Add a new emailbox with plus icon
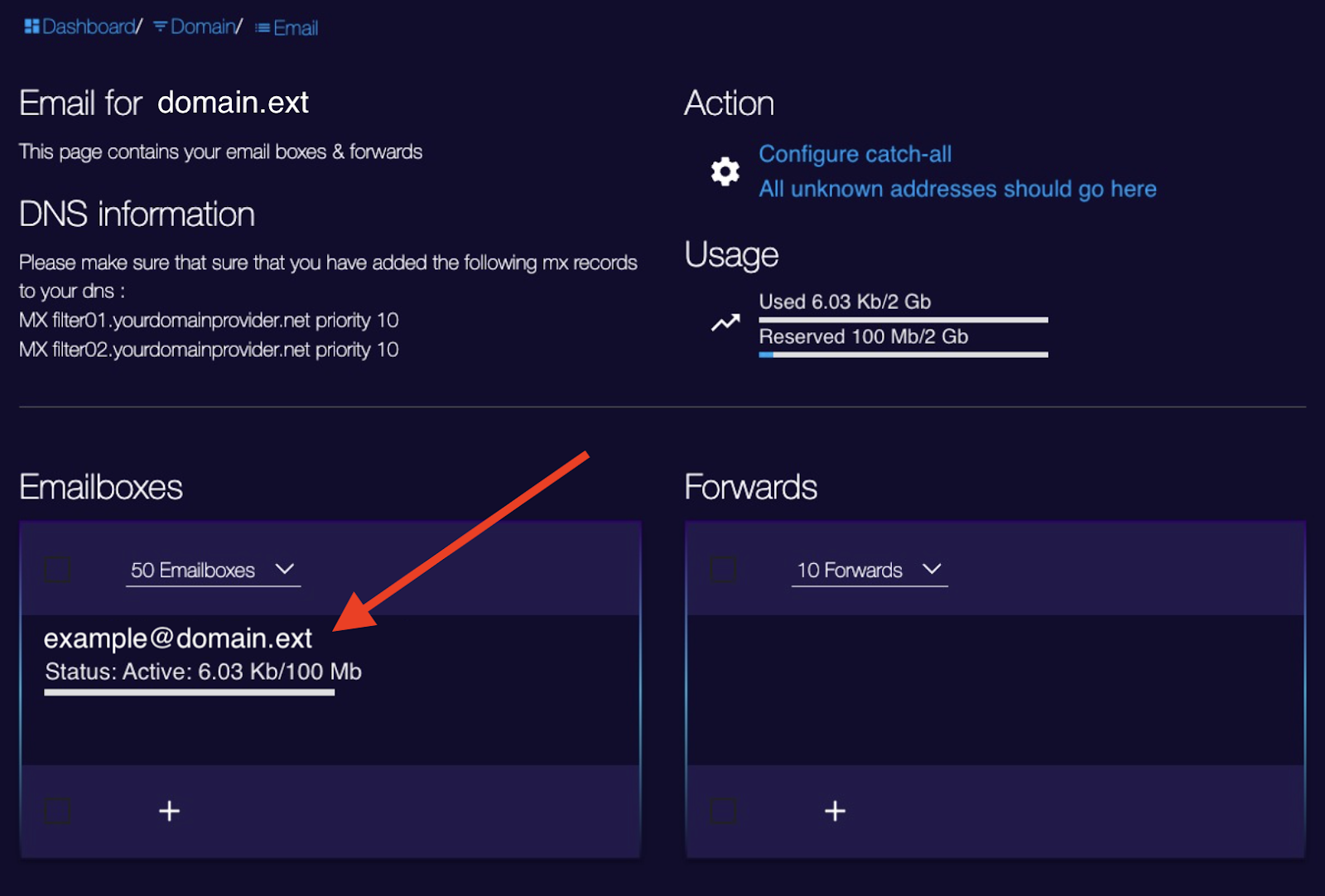The image size is (1325, 896). click(x=169, y=811)
